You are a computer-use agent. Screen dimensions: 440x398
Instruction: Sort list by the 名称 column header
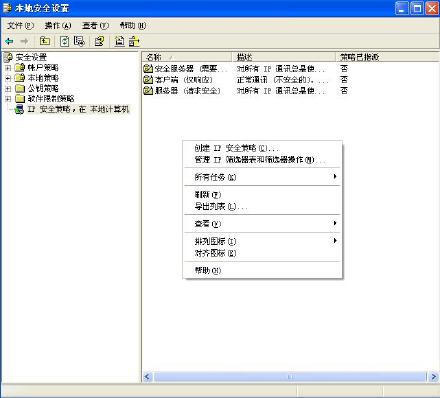187,57
